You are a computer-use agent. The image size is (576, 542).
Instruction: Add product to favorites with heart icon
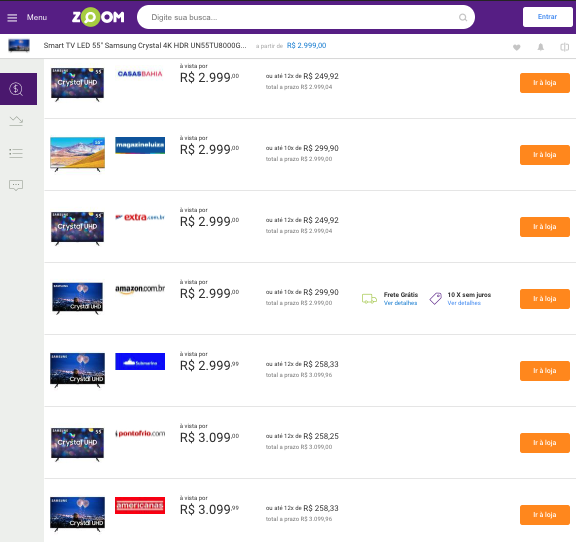coord(516,47)
